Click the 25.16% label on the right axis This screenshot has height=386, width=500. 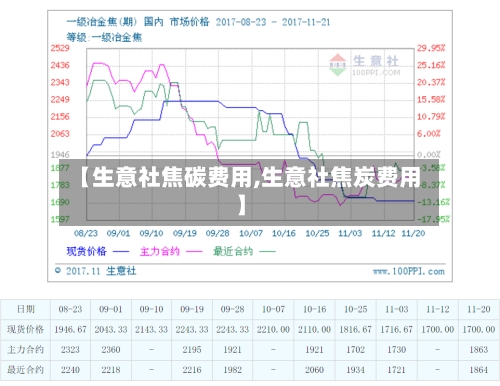pos(431,65)
